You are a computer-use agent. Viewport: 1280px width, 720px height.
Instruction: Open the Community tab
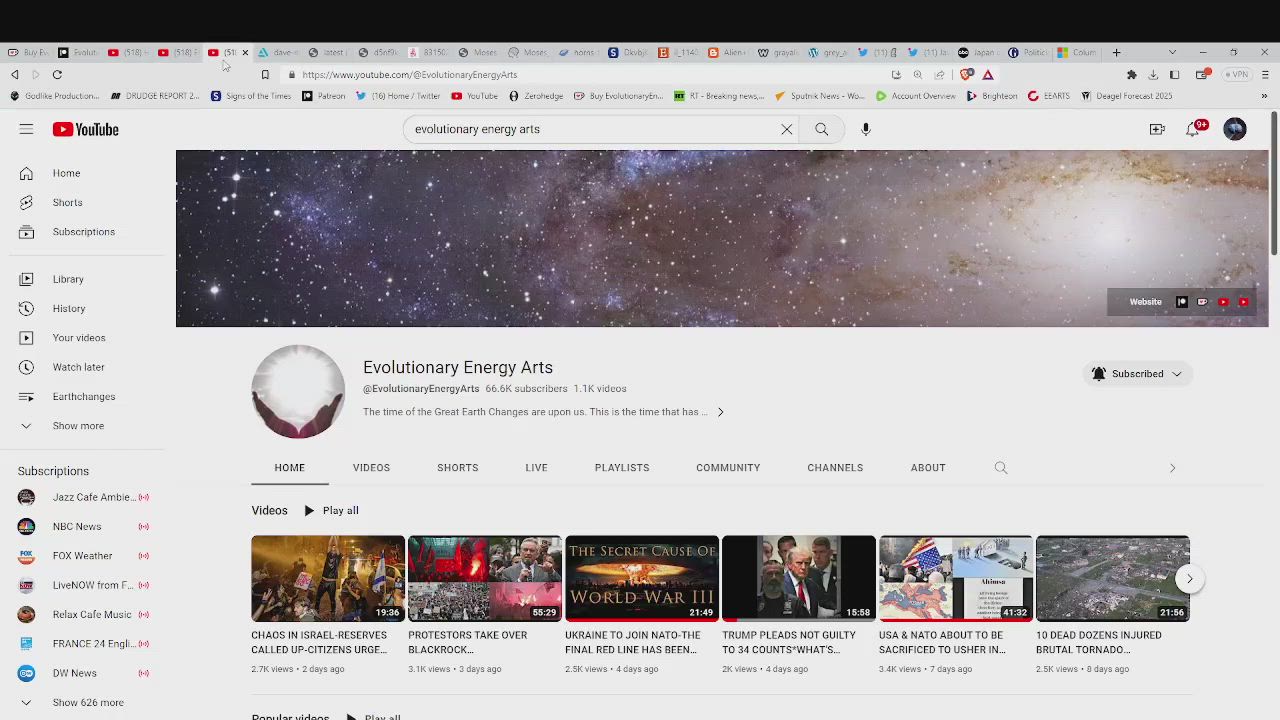click(728, 468)
